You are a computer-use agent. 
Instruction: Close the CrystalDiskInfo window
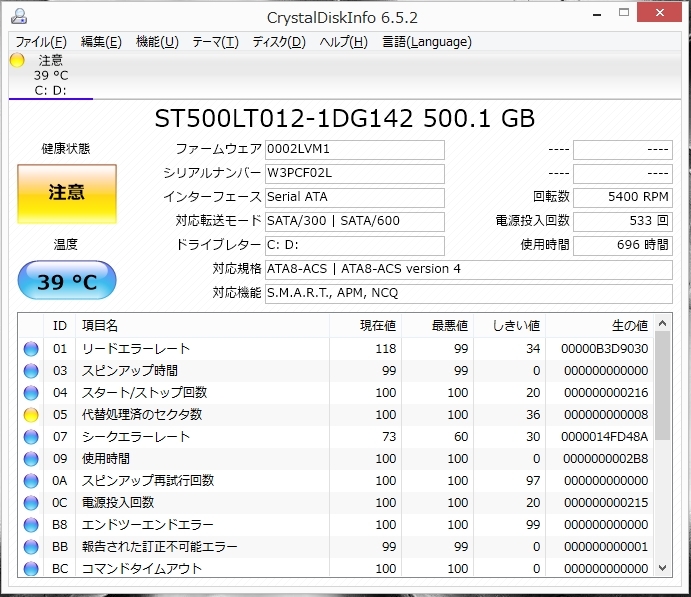click(x=660, y=12)
